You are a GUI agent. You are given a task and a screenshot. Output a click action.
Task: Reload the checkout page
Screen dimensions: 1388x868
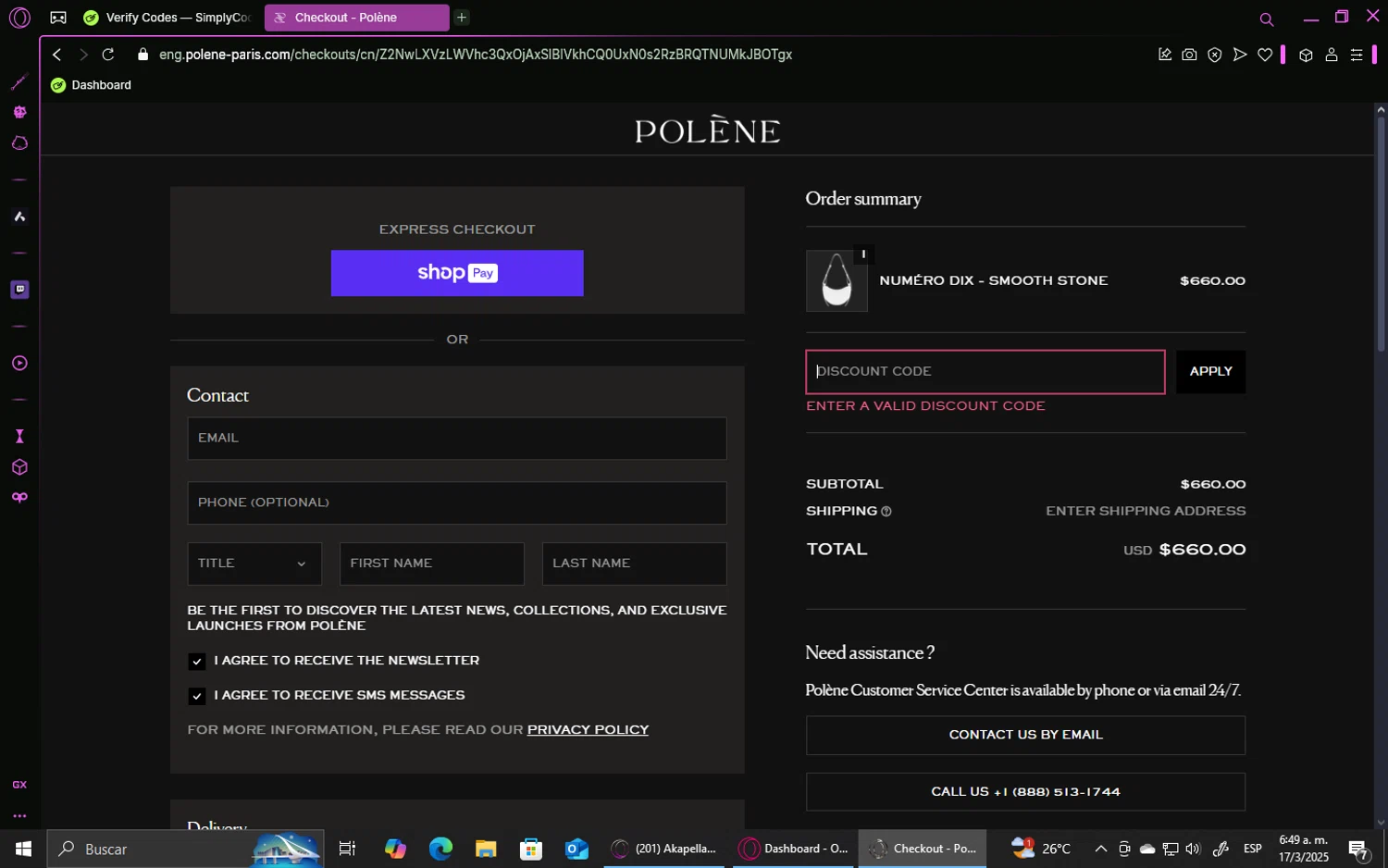[x=108, y=55]
